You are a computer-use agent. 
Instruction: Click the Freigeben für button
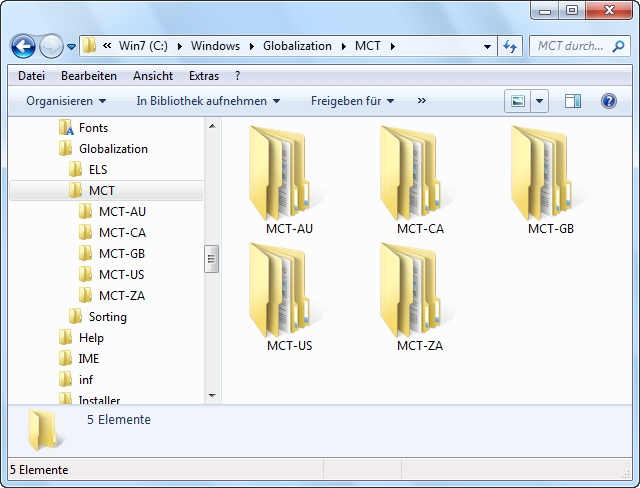pyautogui.click(x=352, y=101)
